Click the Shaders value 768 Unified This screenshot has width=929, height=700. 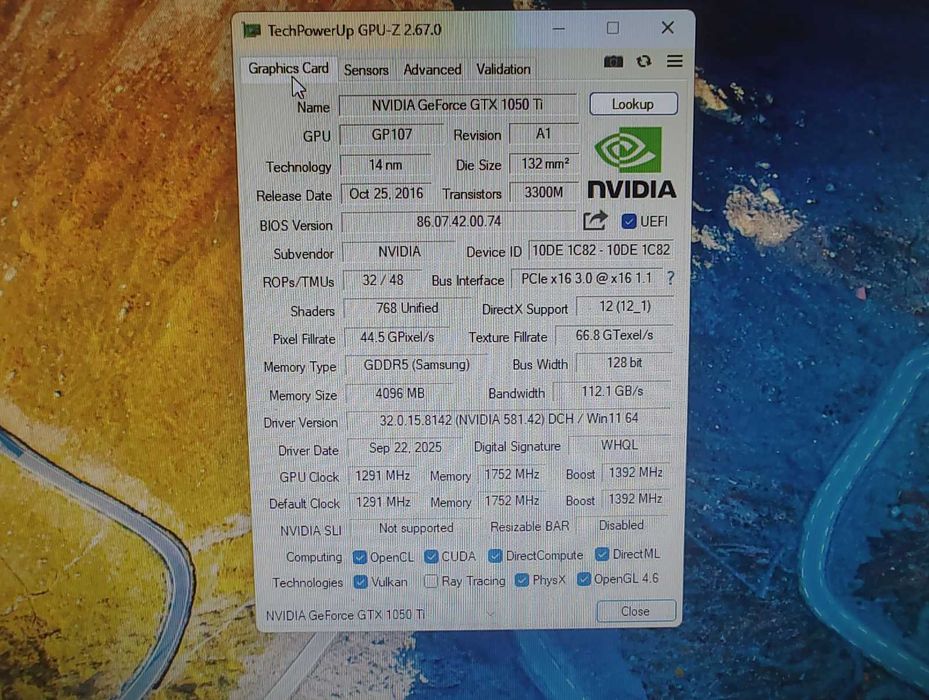click(x=407, y=308)
